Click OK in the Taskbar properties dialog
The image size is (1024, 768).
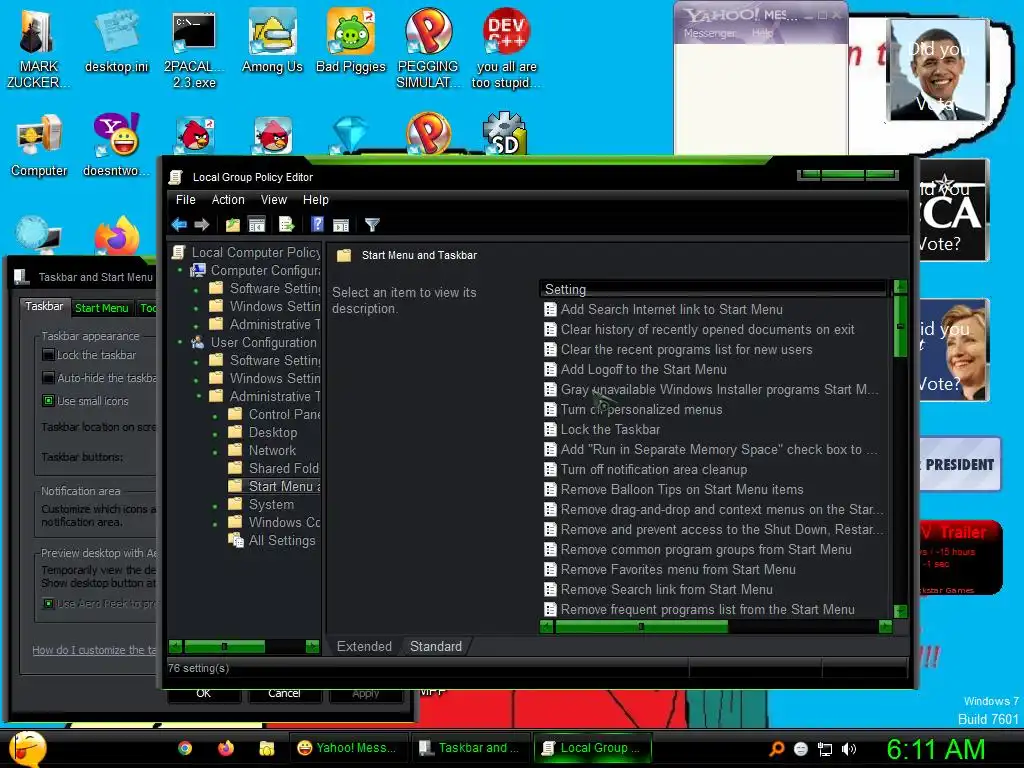pos(204,694)
